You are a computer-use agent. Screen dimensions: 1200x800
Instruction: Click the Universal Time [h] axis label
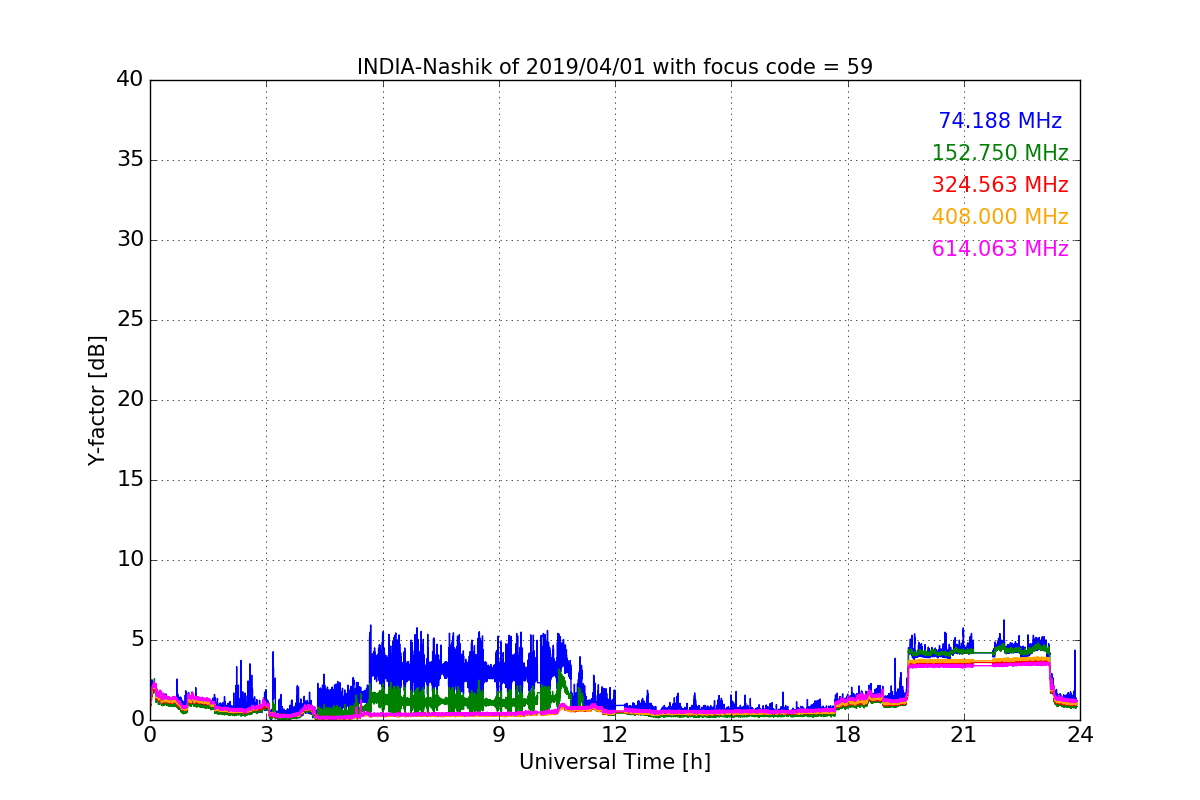point(615,762)
